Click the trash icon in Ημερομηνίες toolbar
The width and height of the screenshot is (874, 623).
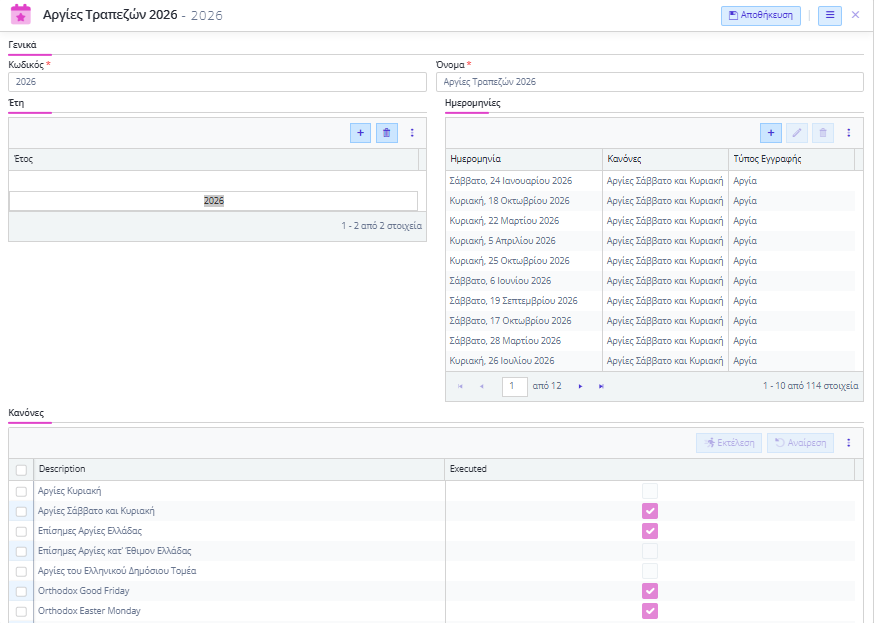pyautogui.click(x=823, y=133)
